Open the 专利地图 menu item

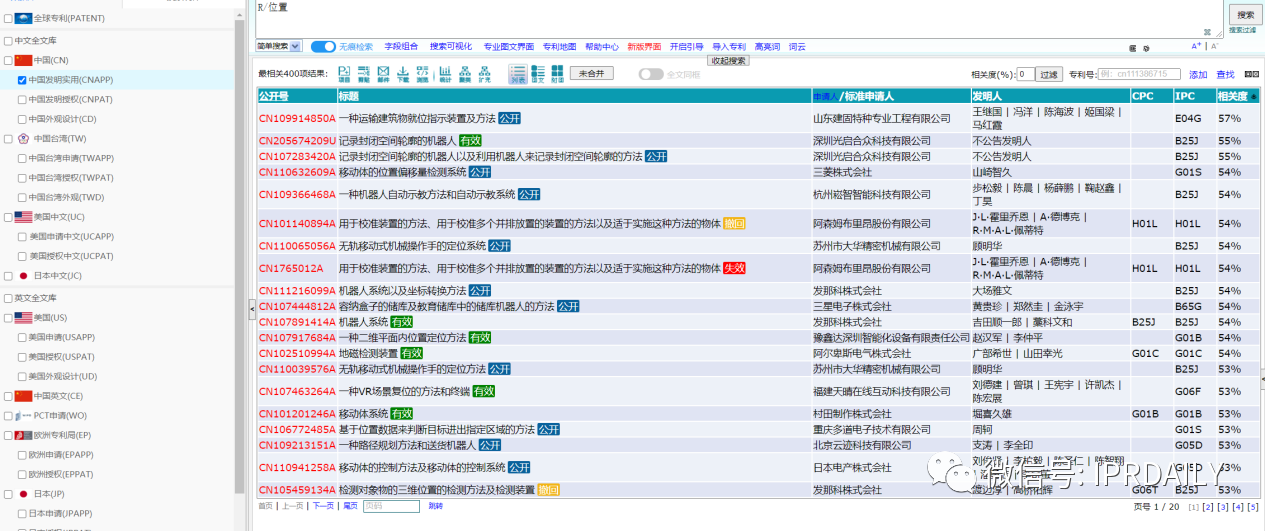pyautogui.click(x=559, y=46)
